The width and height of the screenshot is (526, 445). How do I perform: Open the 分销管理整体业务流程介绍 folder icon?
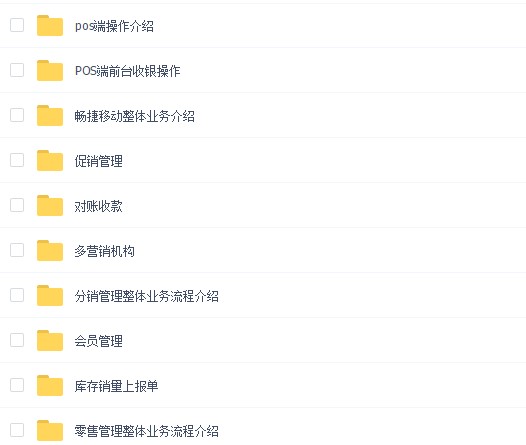tap(50, 295)
